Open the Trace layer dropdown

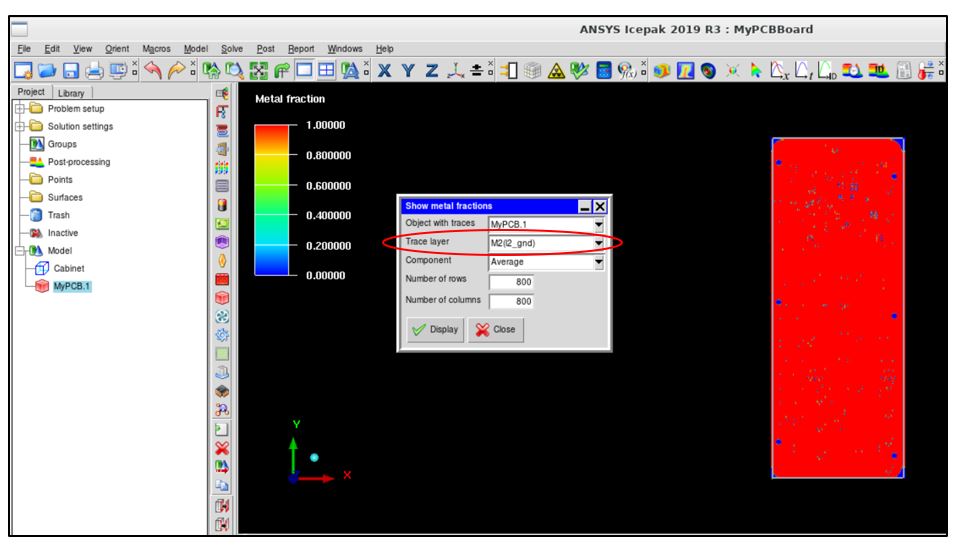click(599, 243)
